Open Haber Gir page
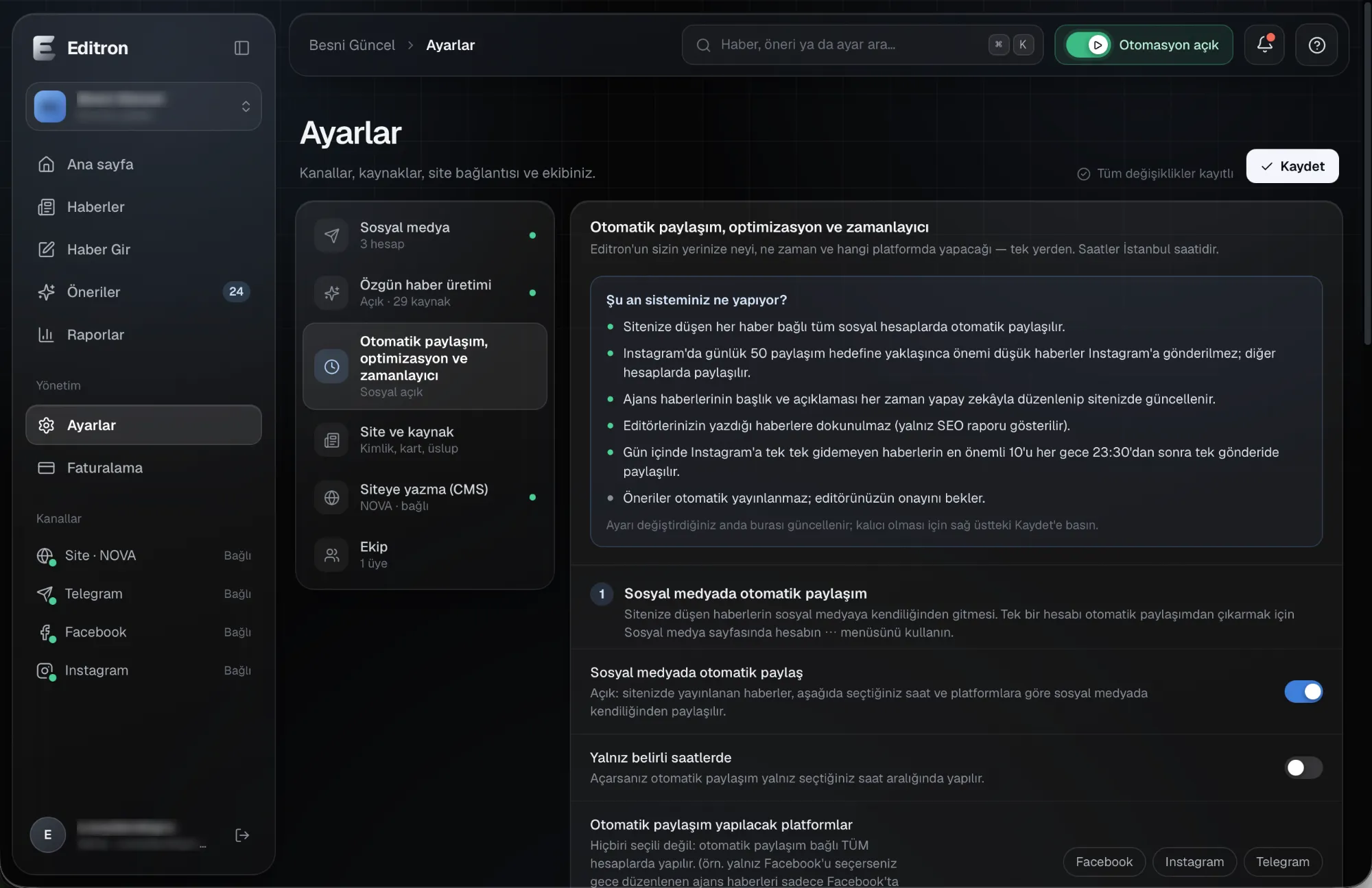Screen dimensions: 1372x888 (143, 250)
